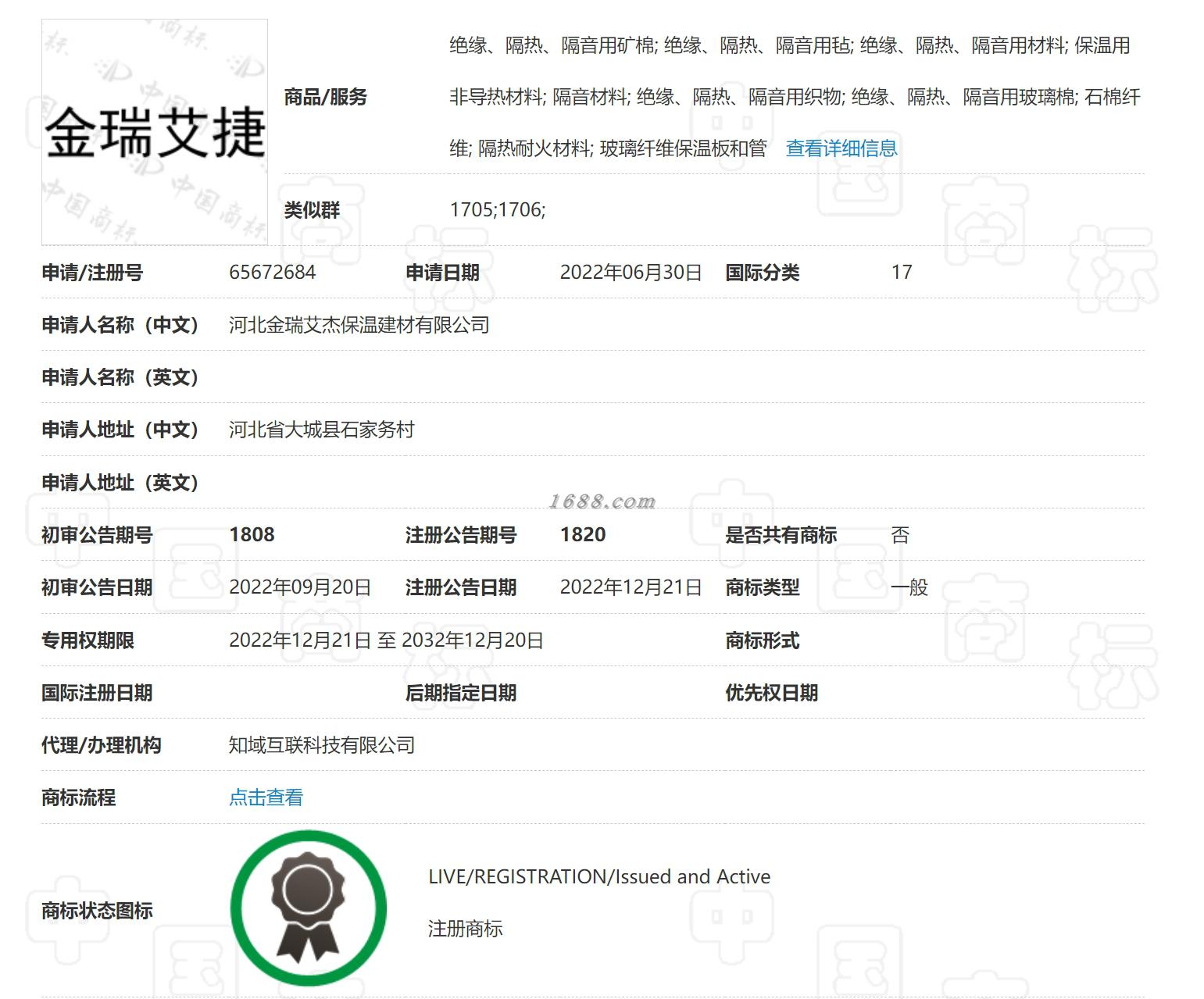This screenshot has width=1204, height=999.
Task: Select the application date 2022年06月30日
Action: (631, 272)
